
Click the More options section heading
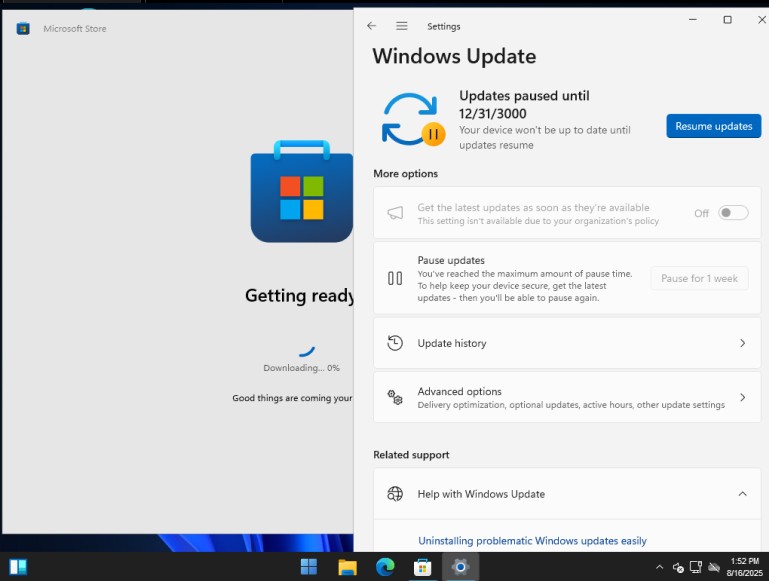(x=406, y=174)
